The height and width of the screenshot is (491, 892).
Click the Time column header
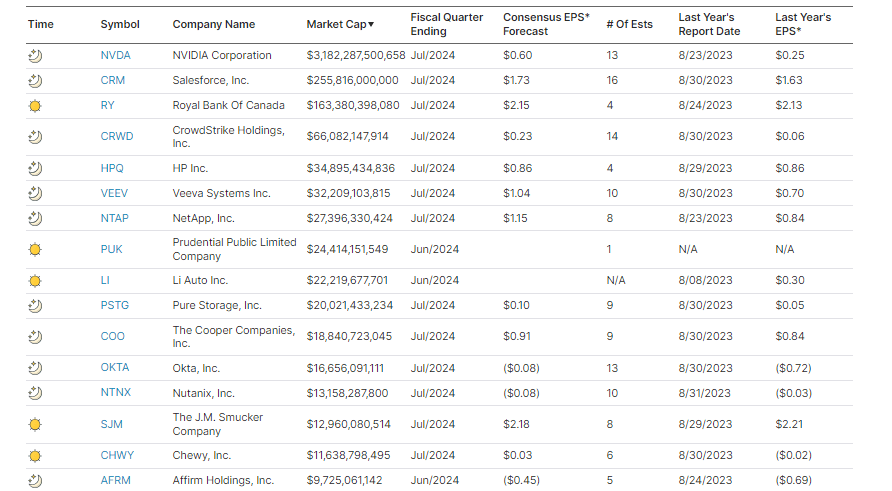click(x=40, y=24)
